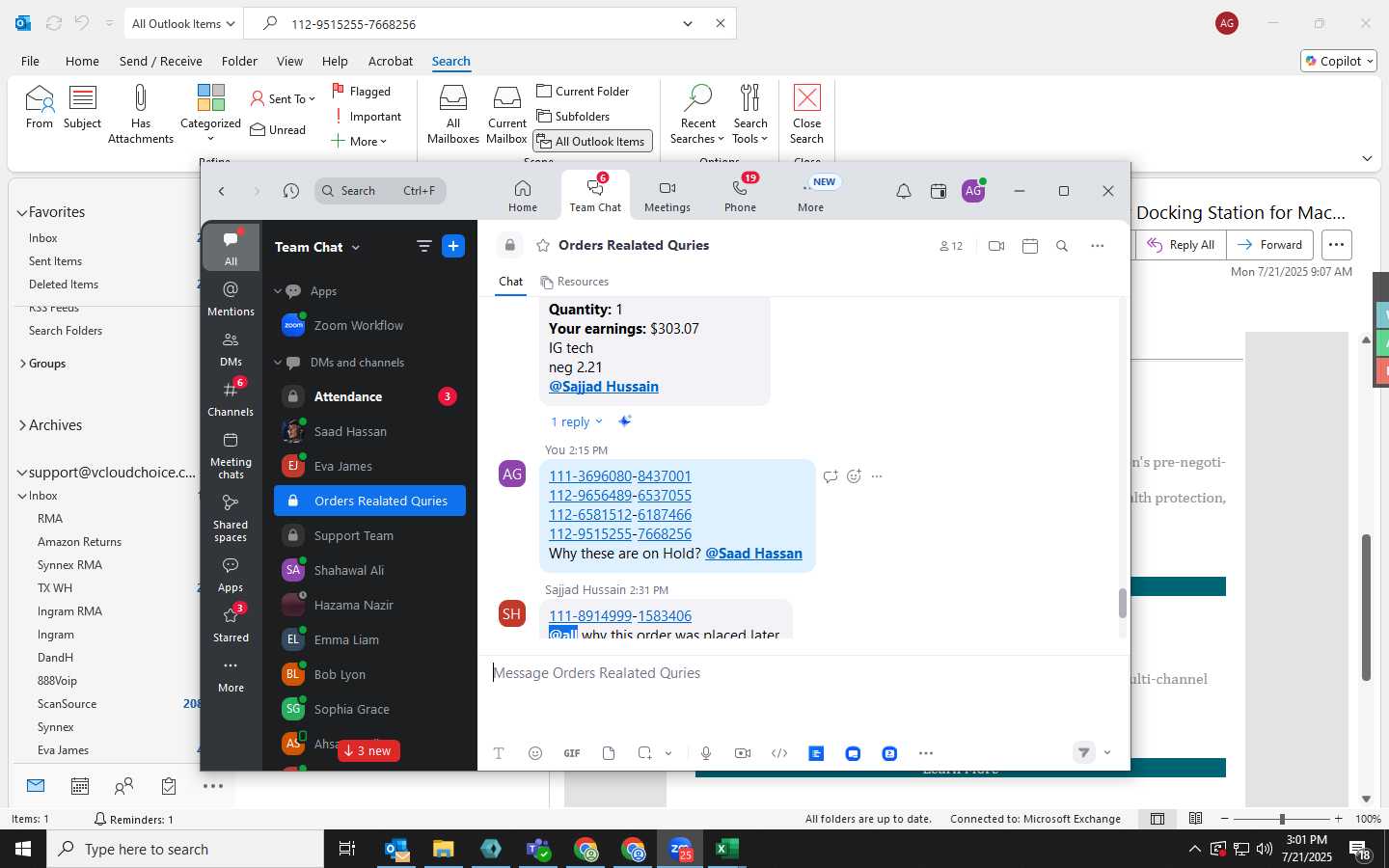Set search scope to Current Mailbox
This screenshot has height=868, width=1389.
506,114
